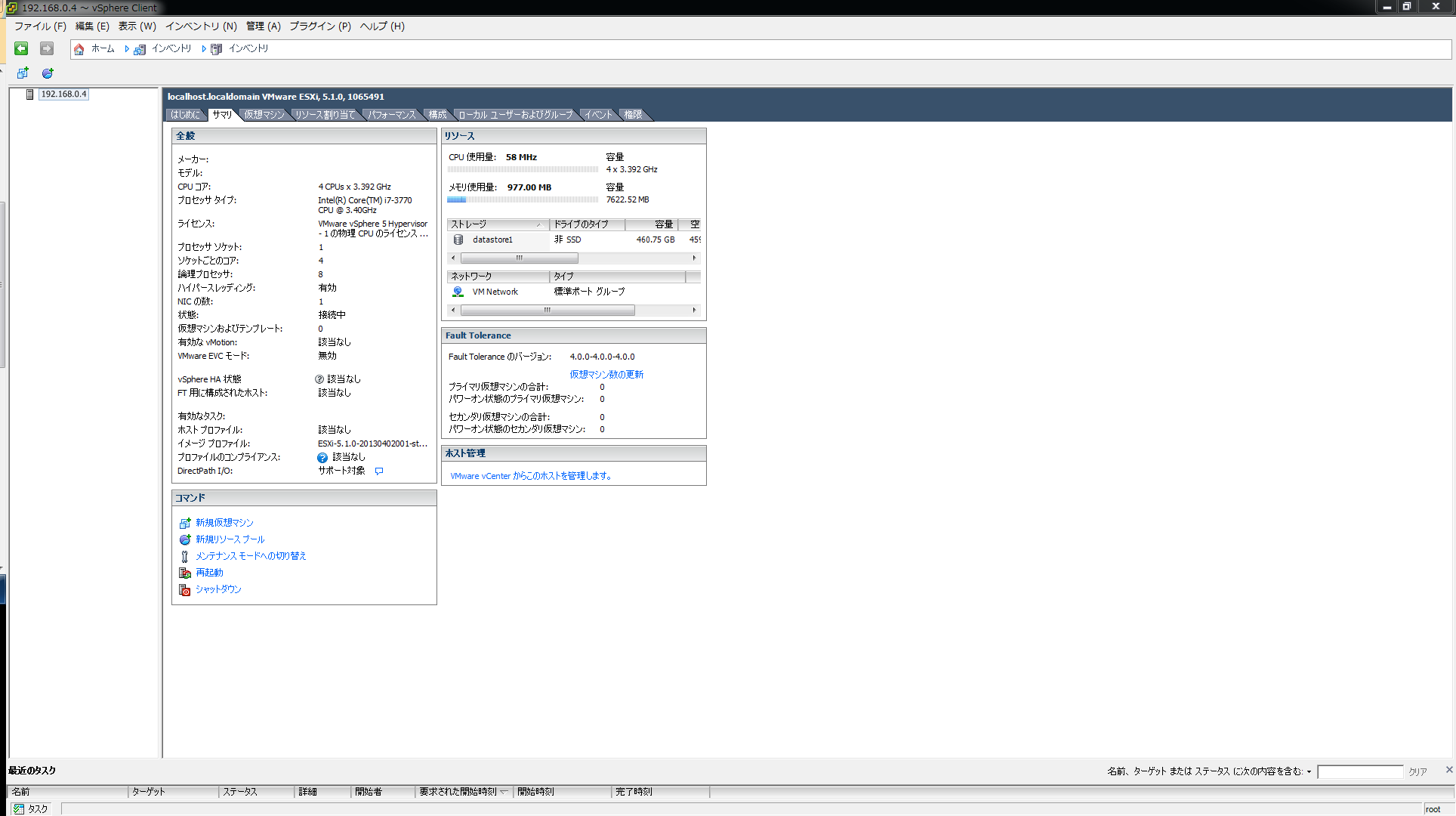The width and height of the screenshot is (1456, 816).
Task: Click the Home icon in the breadcrumb
Action: pos(79,49)
